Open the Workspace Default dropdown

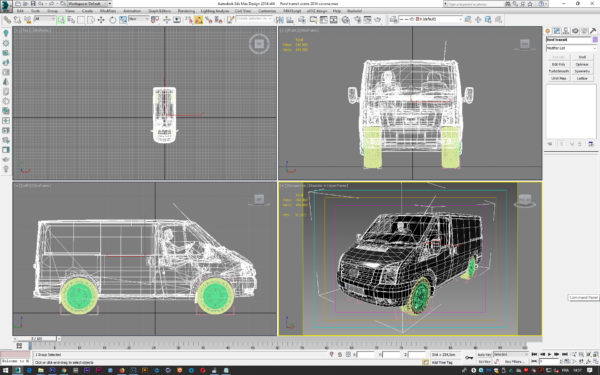pos(88,3)
